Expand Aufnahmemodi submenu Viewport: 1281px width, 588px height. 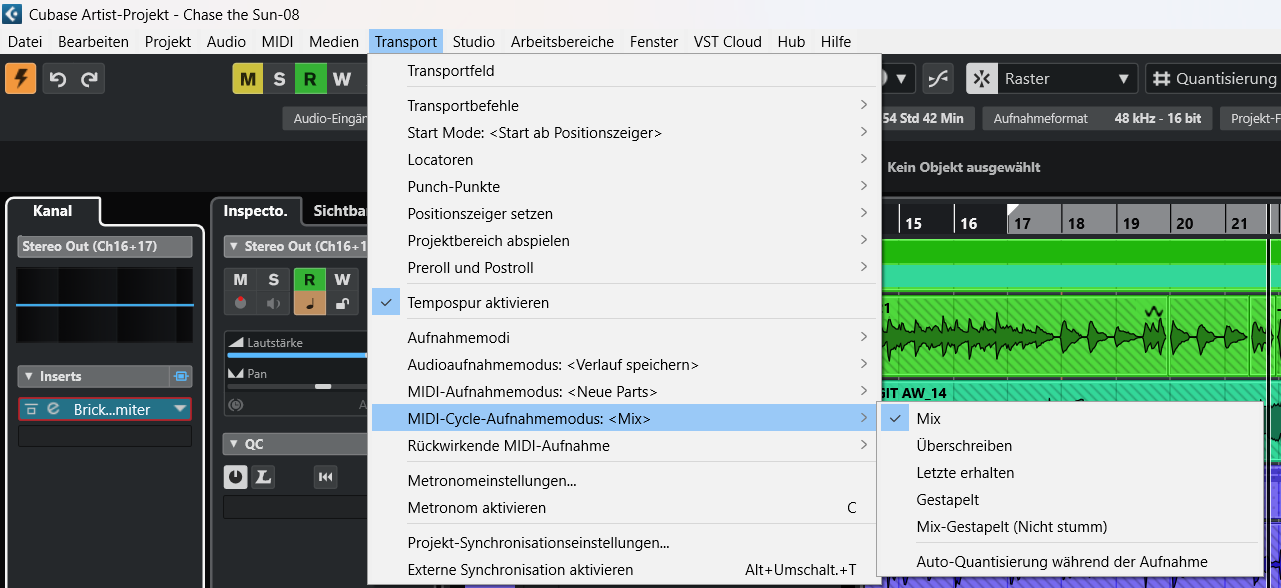[x=624, y=337]
